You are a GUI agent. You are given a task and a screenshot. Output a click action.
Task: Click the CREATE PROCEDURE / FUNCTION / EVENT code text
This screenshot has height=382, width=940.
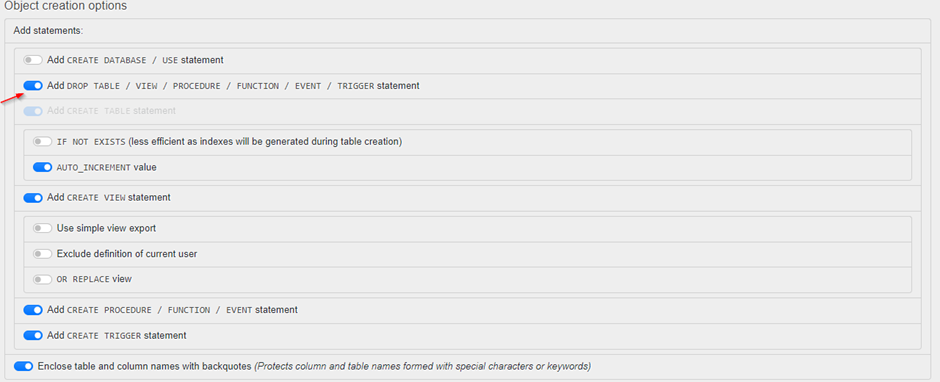(159, 310)
